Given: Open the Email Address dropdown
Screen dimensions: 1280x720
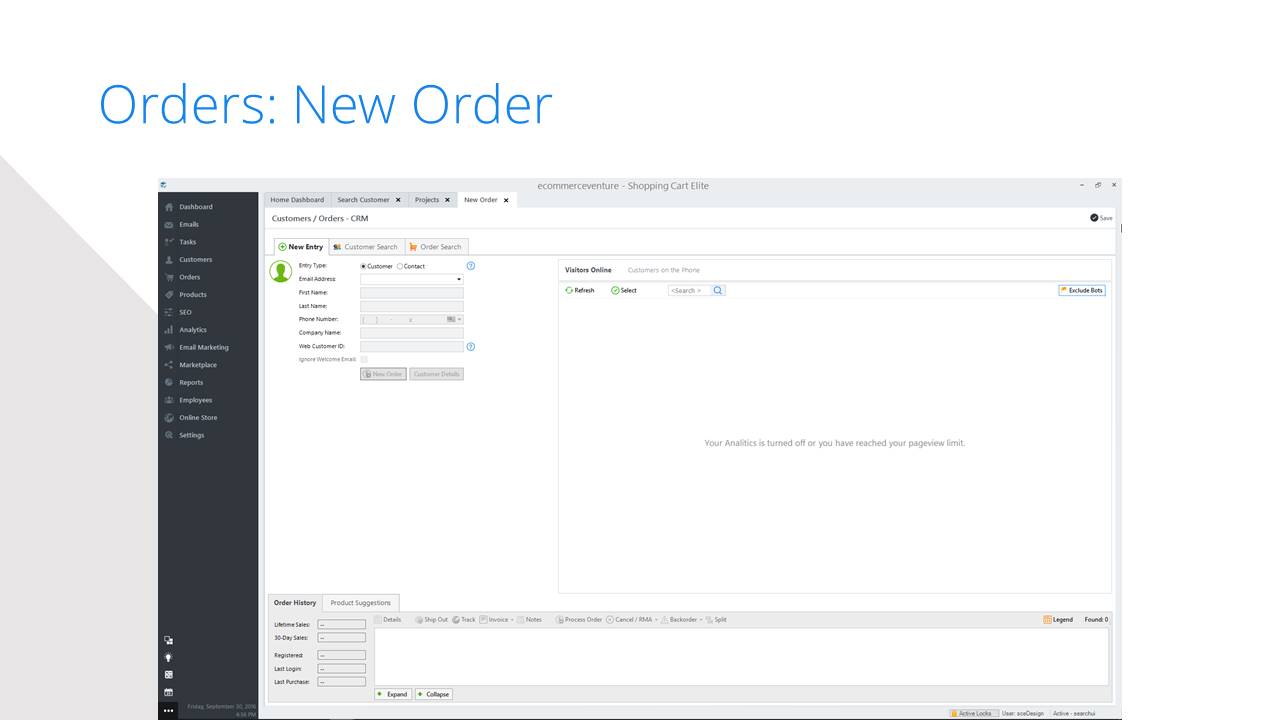Looking at the screenshot, I should (459, 280).
